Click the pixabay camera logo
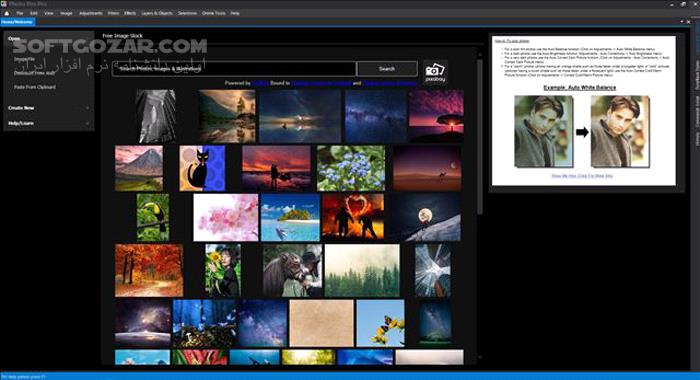This screenshot has width=700, height=380. point(435,72)
